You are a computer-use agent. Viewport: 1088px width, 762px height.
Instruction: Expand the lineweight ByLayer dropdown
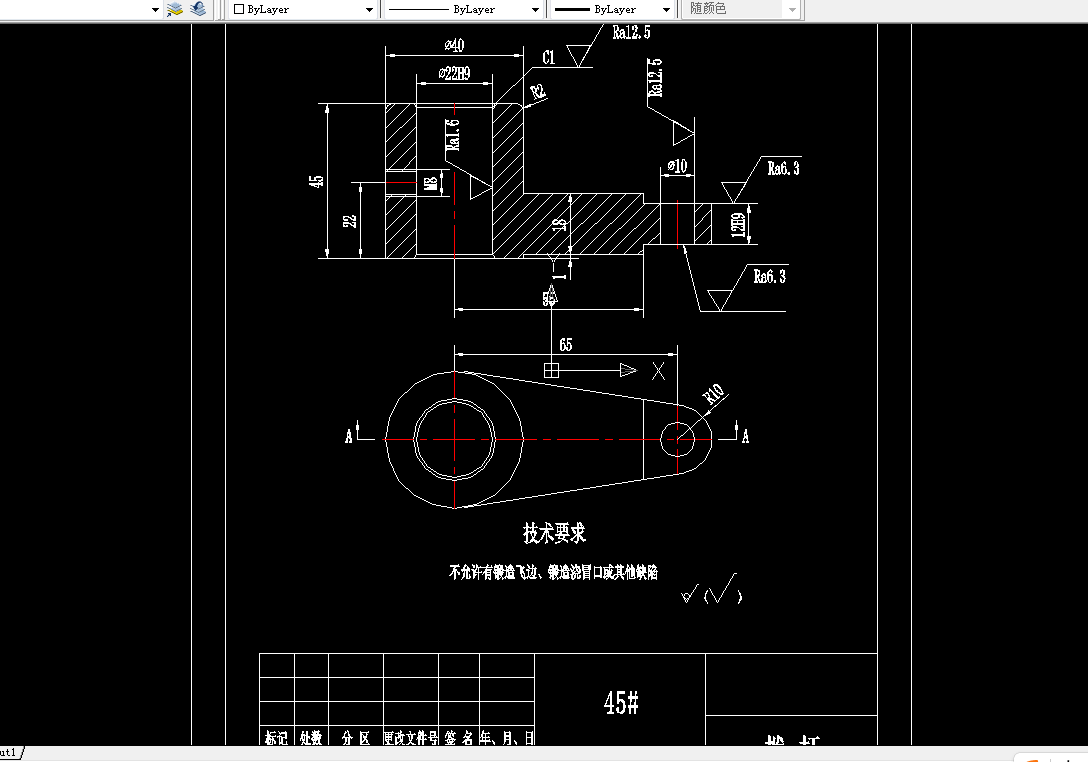(x=666, y=10)
